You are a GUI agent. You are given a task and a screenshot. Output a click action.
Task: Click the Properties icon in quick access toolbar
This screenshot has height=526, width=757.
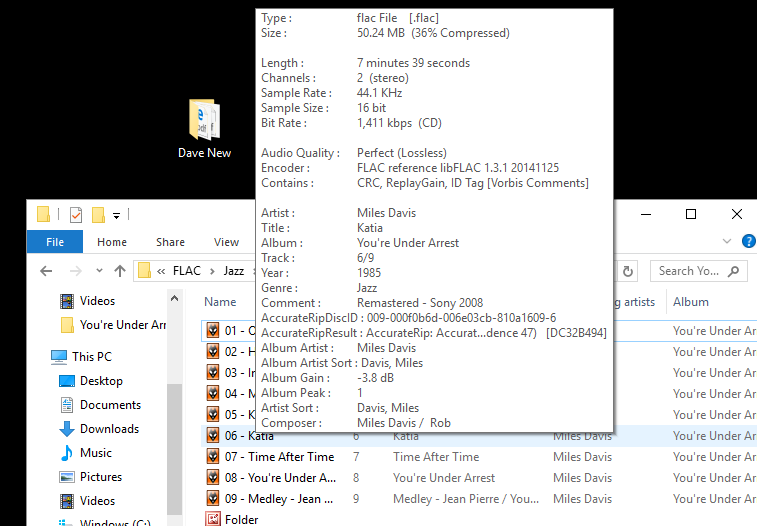tap(76, 214)
